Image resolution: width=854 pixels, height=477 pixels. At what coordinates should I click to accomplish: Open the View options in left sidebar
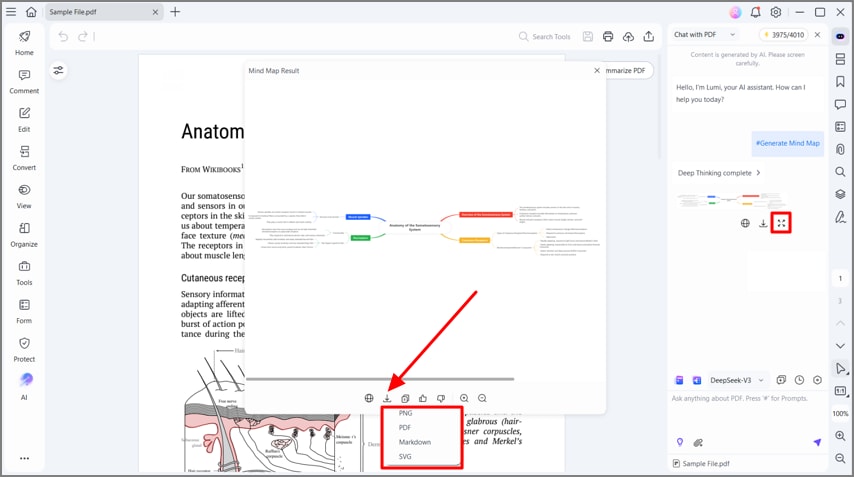point(24,197)
